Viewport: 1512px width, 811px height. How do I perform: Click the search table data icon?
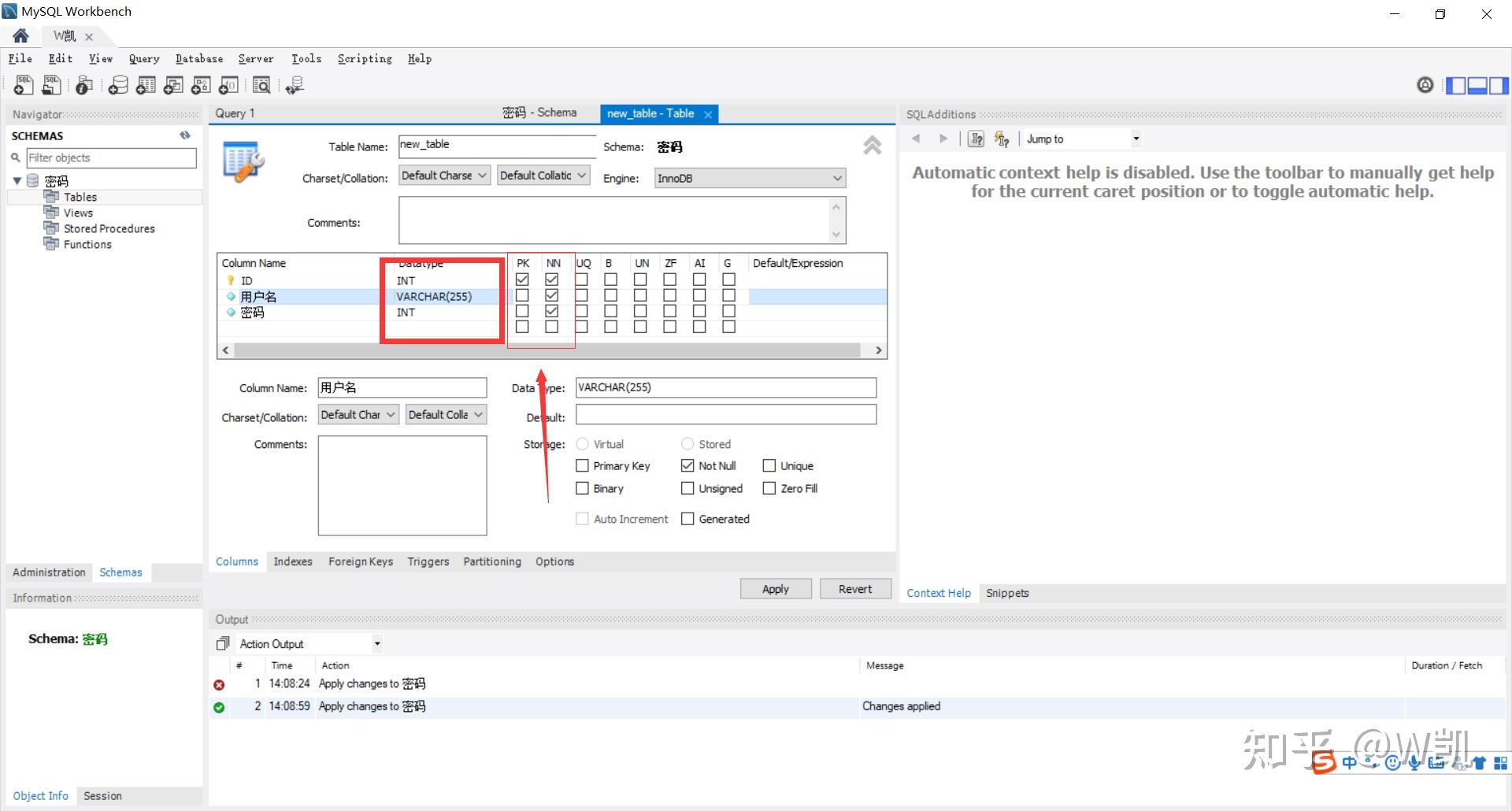click(x=261, y=85)
